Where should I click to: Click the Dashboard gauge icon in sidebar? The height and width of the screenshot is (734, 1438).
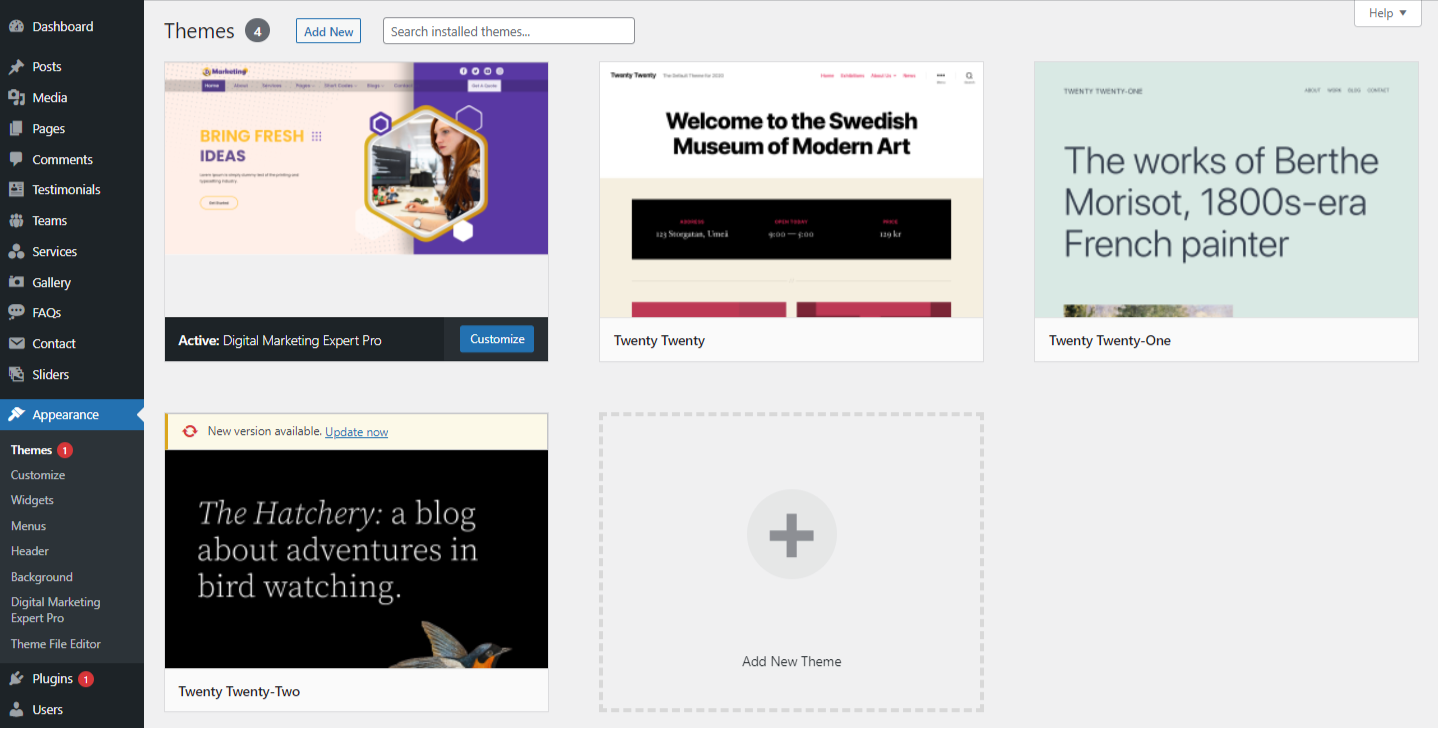point(16,27)
